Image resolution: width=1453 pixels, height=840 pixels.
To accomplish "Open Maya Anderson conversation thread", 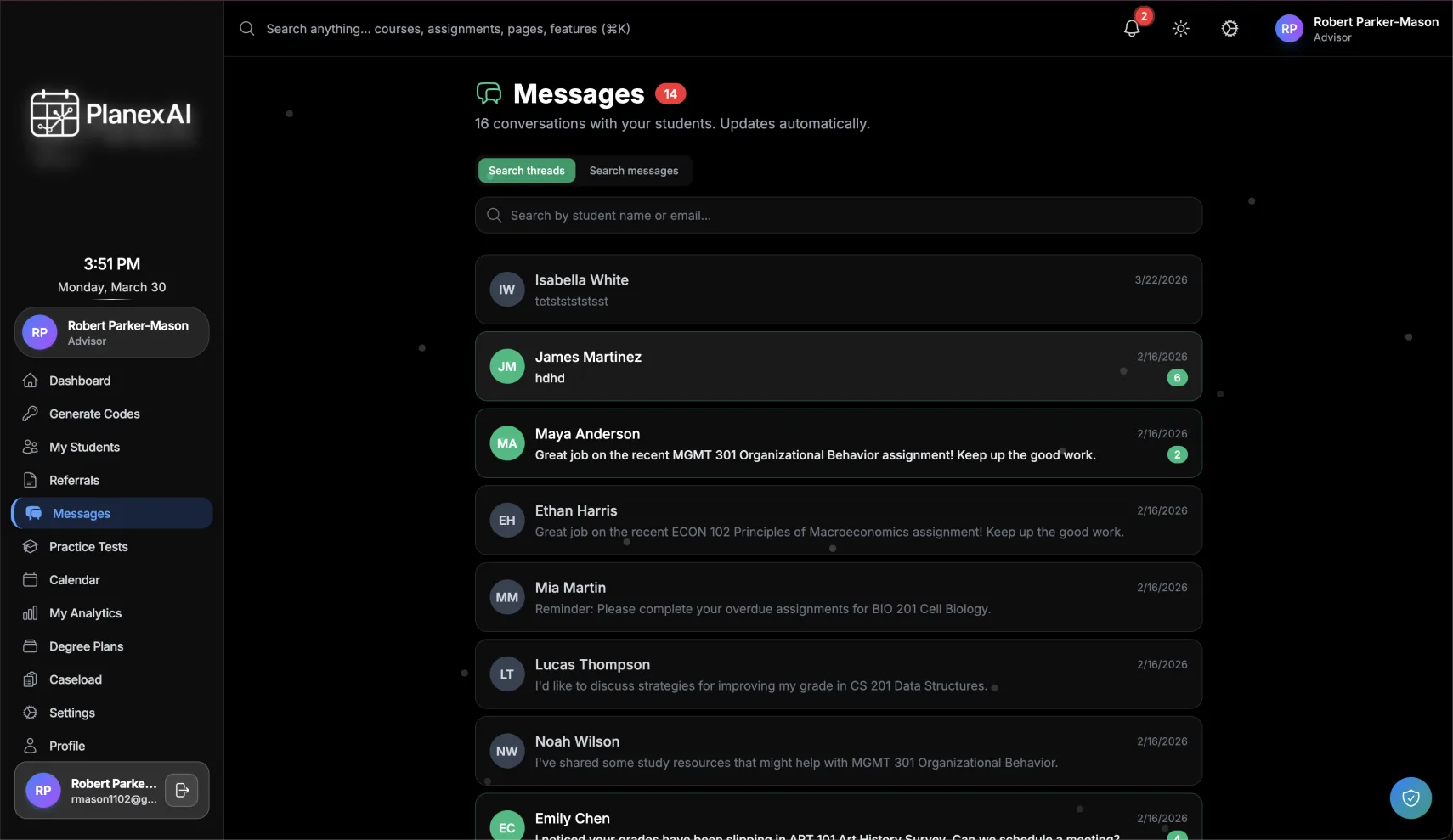I will tap(839, 443).
